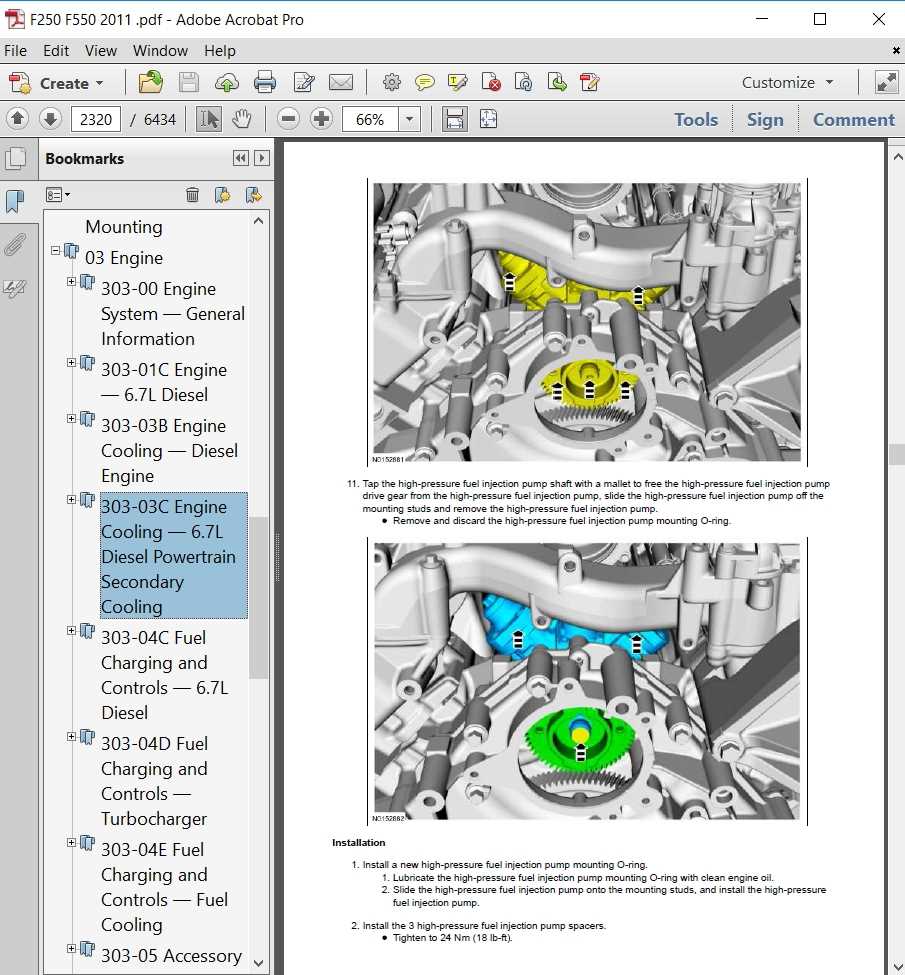The image size is (905, 975).
Task: Open preferences gear icon in toolbar
Action: tap(391, 82)
